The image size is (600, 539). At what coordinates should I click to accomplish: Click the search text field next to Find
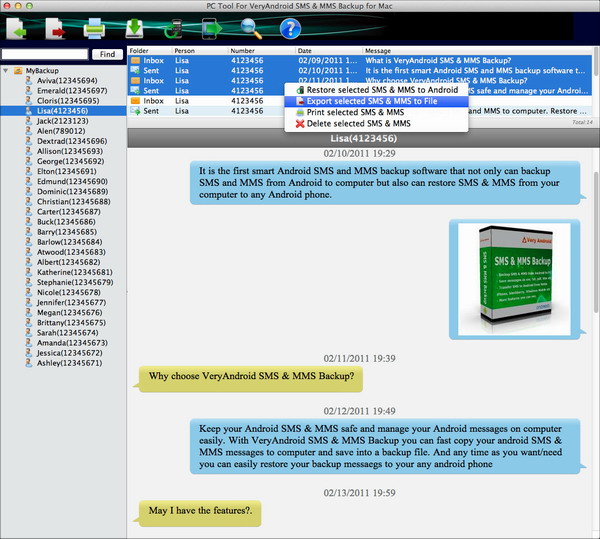(x=45, y=54)
